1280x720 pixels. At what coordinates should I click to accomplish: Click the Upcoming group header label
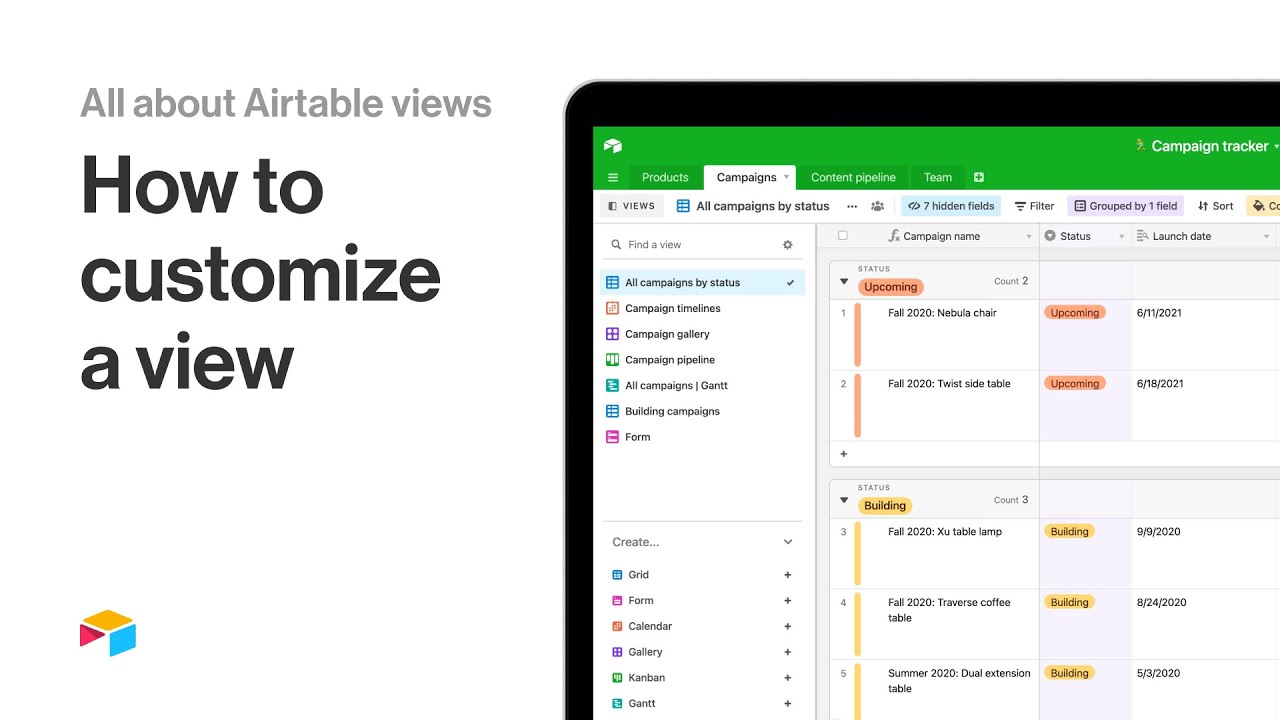click(x=890, y=287)
